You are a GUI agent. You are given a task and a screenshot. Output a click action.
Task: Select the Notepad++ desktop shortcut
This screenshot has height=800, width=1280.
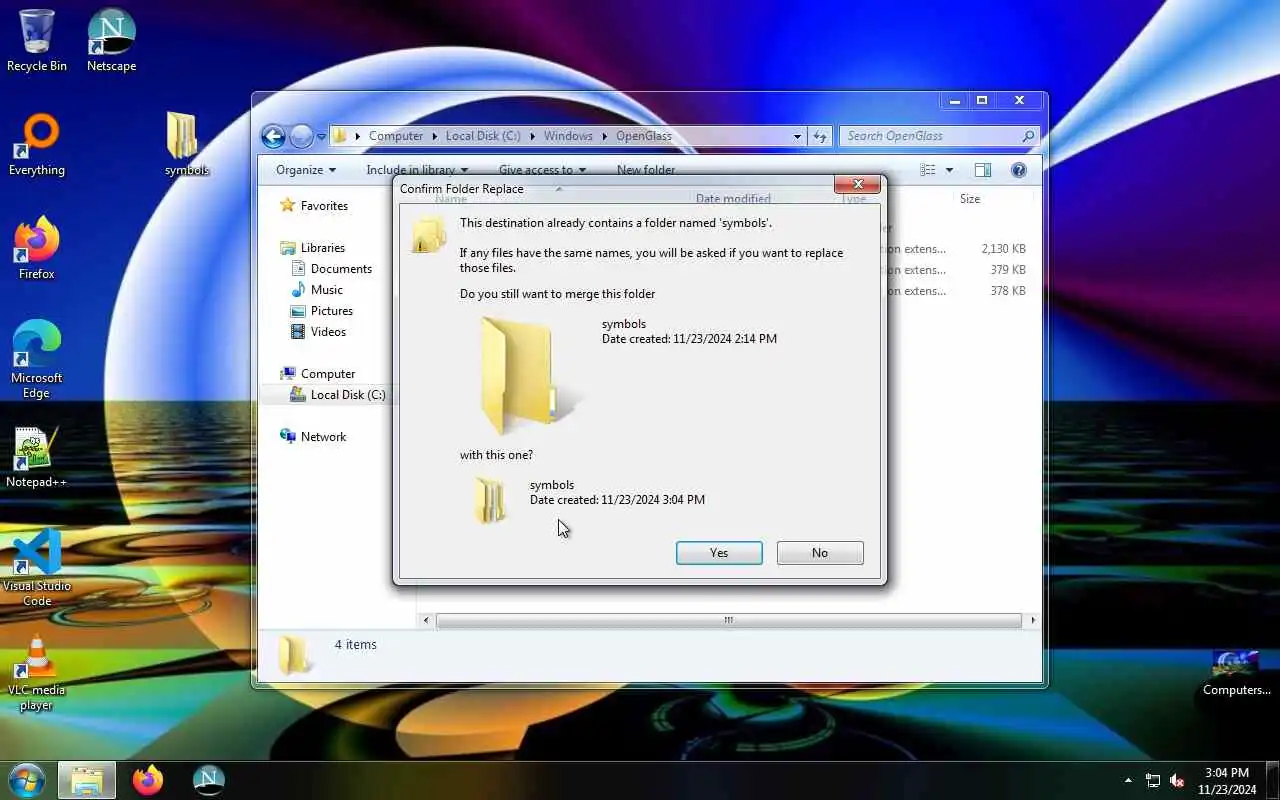pos(37,458)
